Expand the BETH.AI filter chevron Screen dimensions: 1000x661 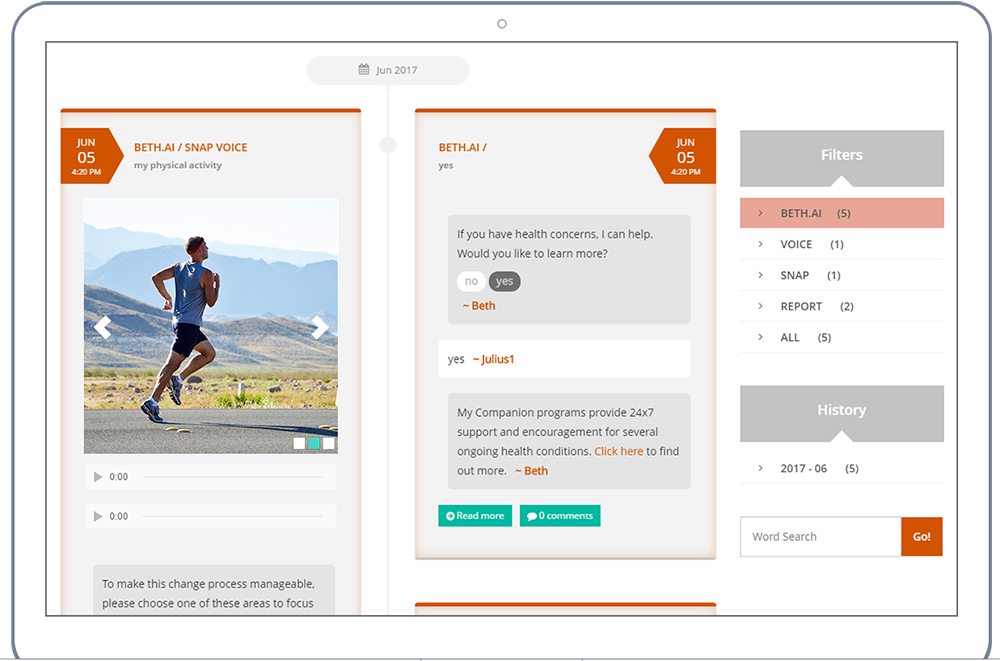click(760, 213)
